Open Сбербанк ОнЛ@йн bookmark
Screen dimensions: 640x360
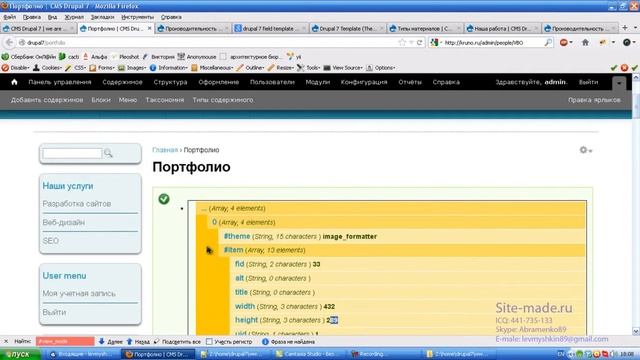29,57
